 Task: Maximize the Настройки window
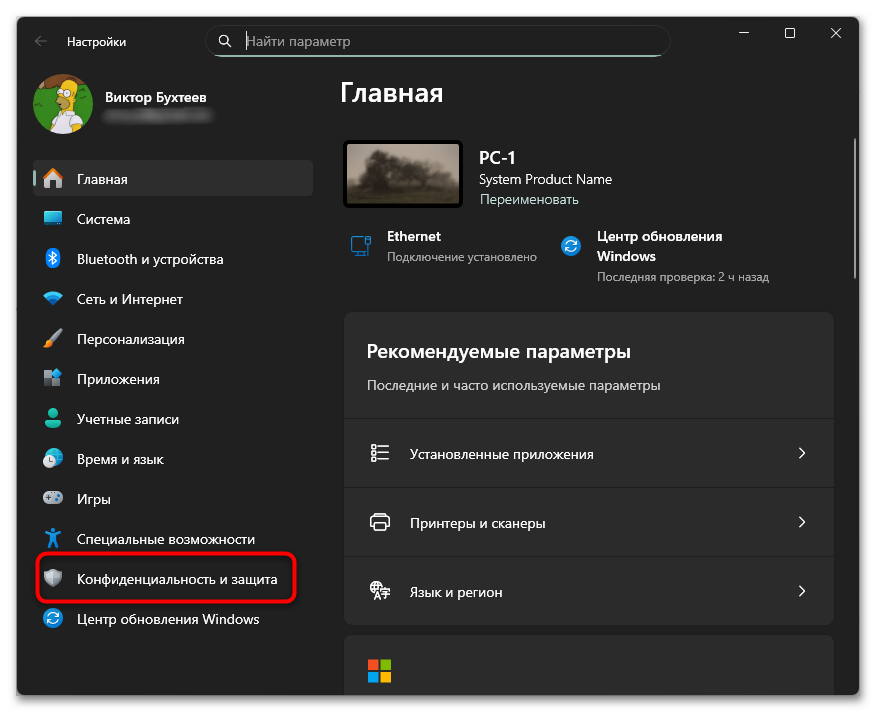pyautogui.click(x=790, y=33)
